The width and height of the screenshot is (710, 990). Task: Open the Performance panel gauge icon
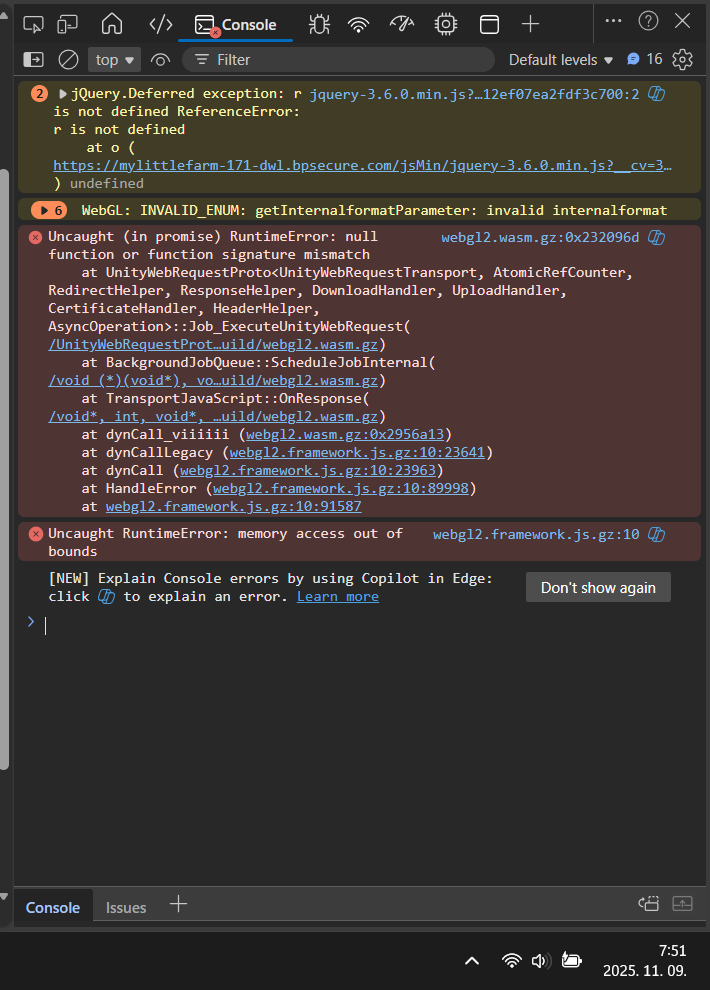401,24
